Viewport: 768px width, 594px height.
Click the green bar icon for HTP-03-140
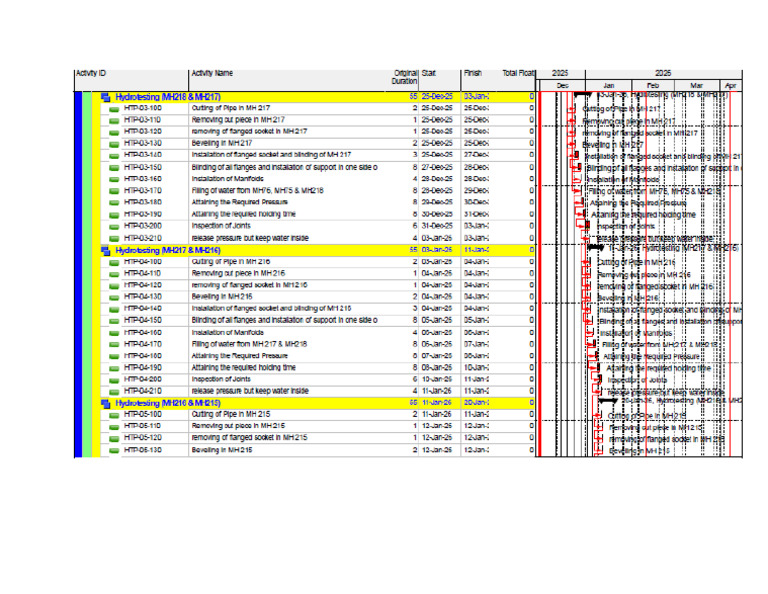click(x=114, y=156)
